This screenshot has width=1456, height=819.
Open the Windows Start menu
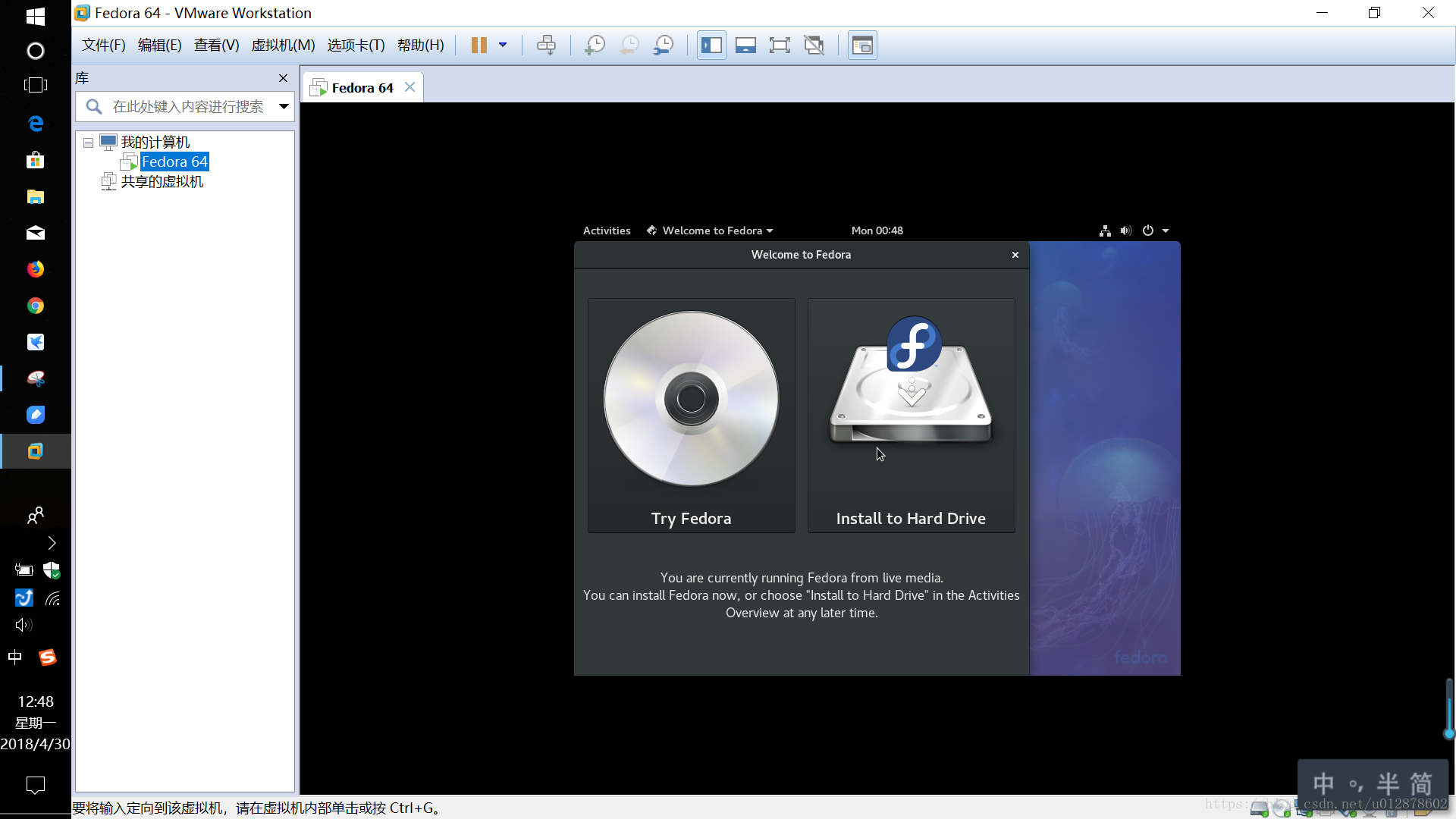[x=36, y=16]
